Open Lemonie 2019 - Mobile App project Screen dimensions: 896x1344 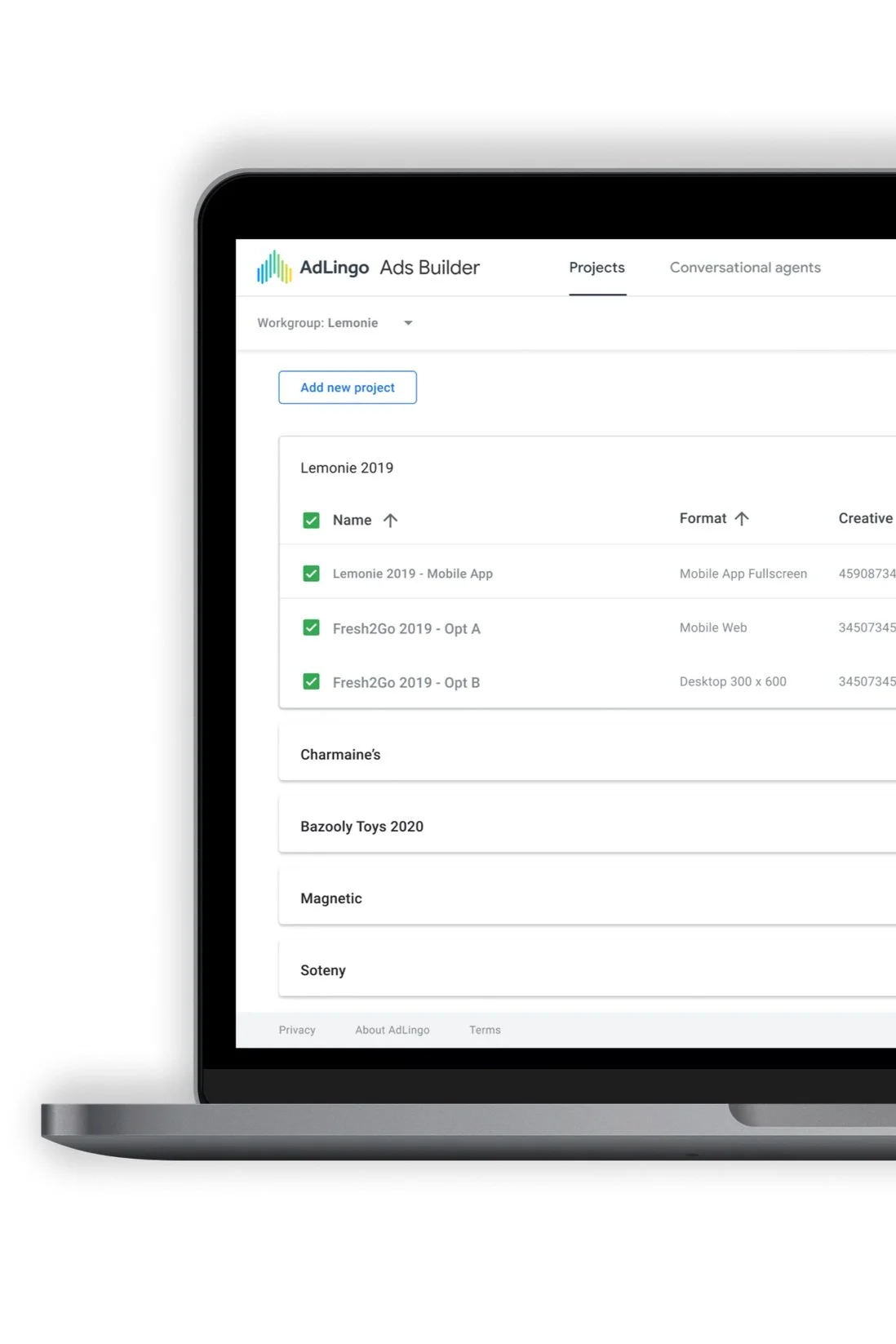tap(413, 574)
